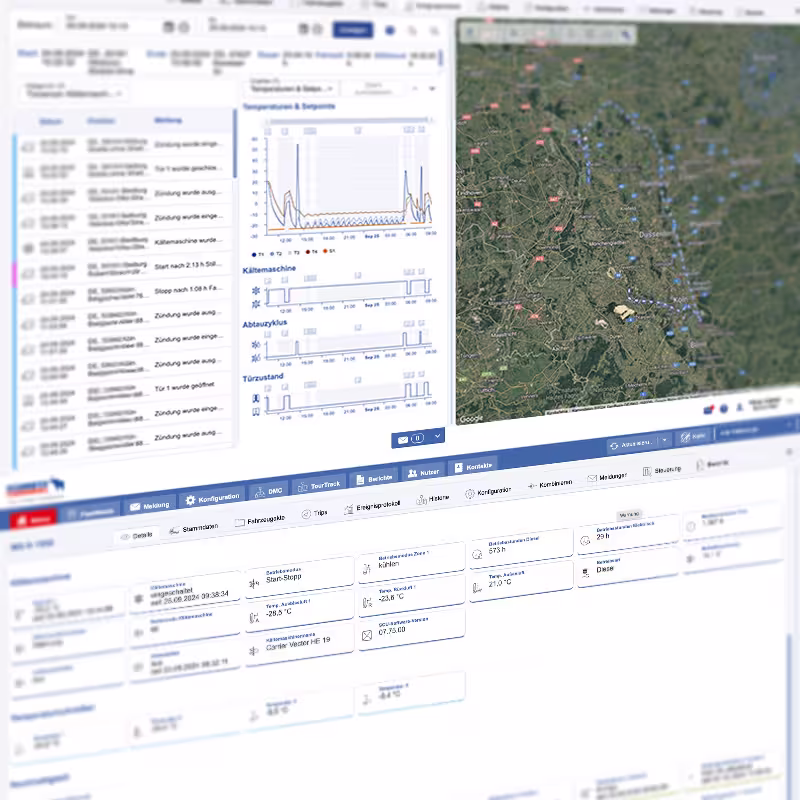Select event row 'Tür 1 wurde geöffnet'
The image size is (800, 800).
click(x=126, y=391)
